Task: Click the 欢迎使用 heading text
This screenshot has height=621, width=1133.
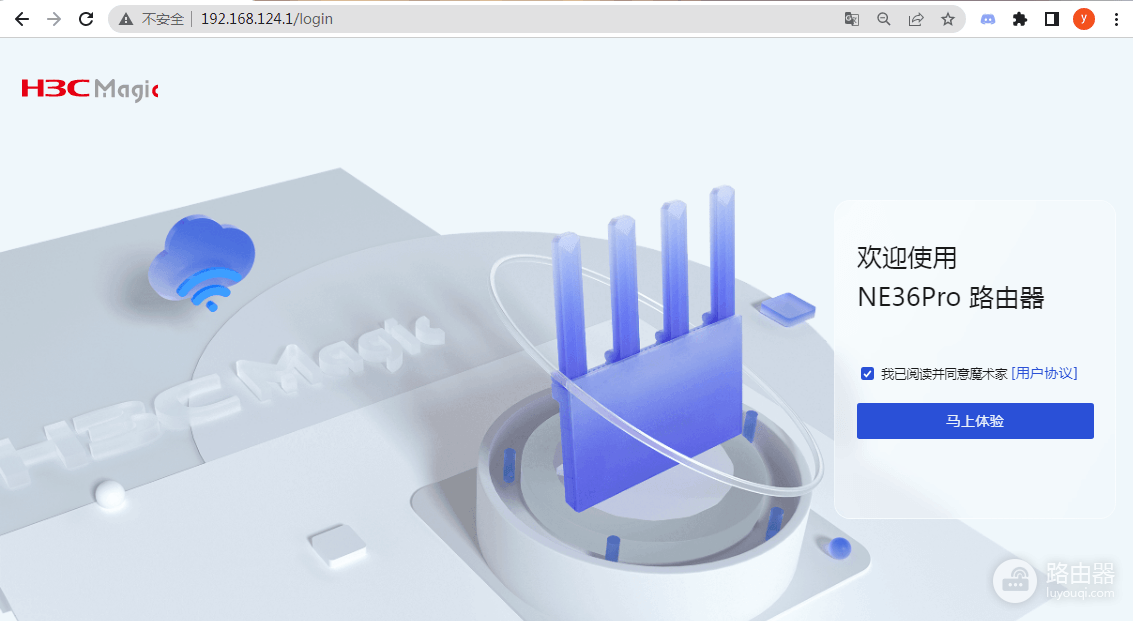Action: [907, 257]
